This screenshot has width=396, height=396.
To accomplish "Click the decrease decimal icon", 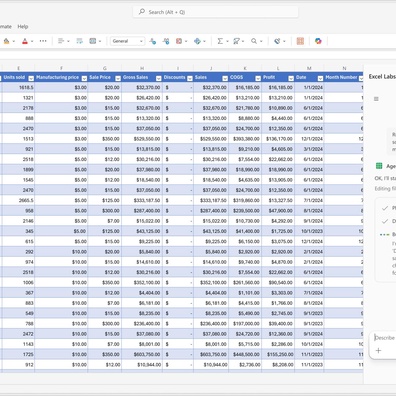I will (153, 41).
